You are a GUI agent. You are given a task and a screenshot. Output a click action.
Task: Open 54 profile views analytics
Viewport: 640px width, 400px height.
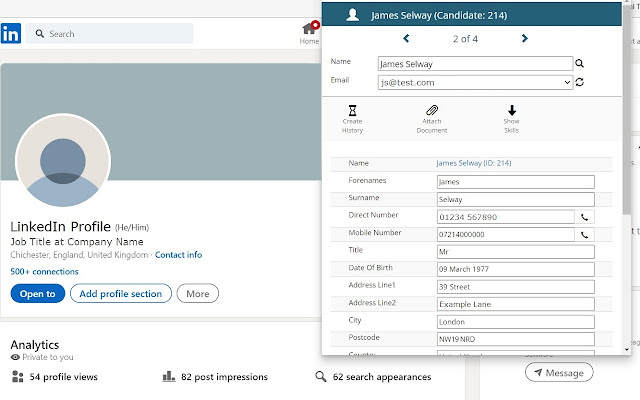click(x=63, y=377)
